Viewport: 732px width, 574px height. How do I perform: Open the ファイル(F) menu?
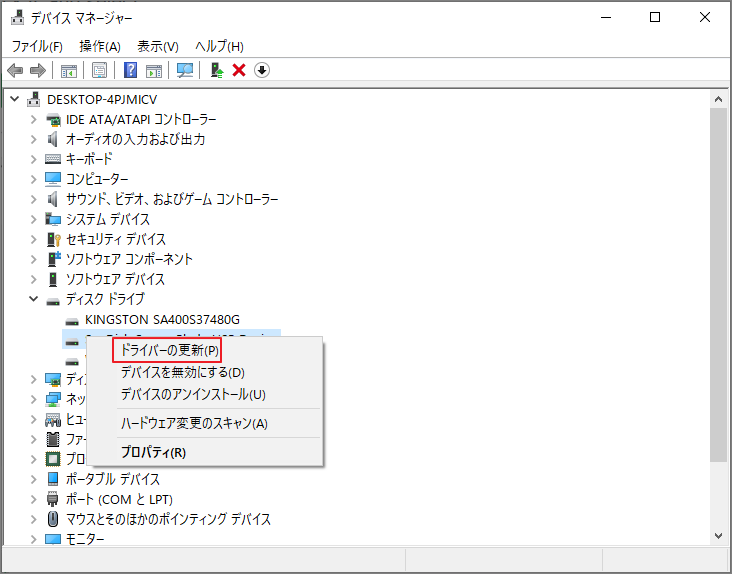click(37, 46)
